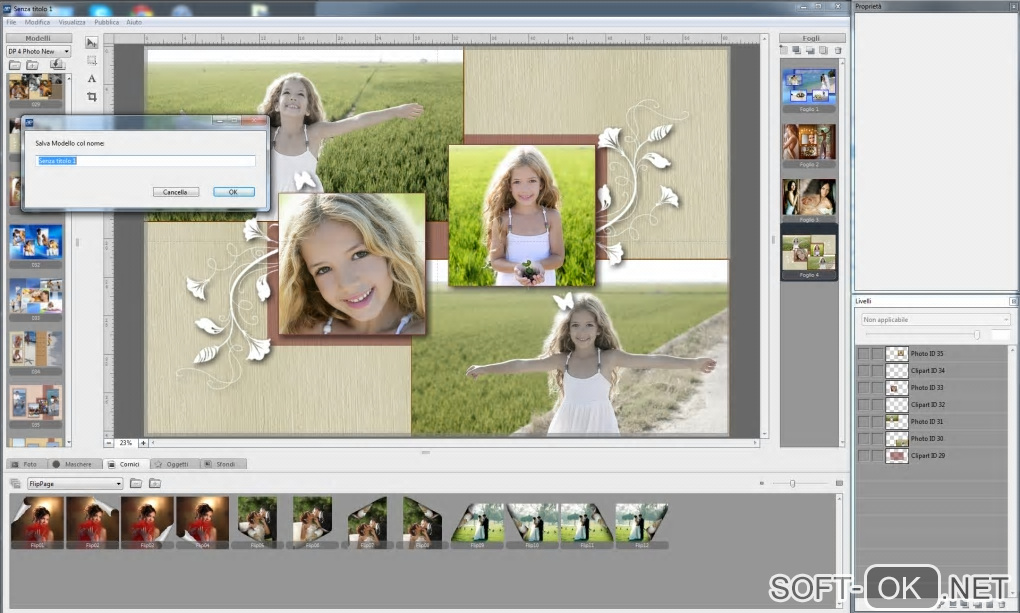
Task: Open the Pubblica menu
Action: coord(106,21)
